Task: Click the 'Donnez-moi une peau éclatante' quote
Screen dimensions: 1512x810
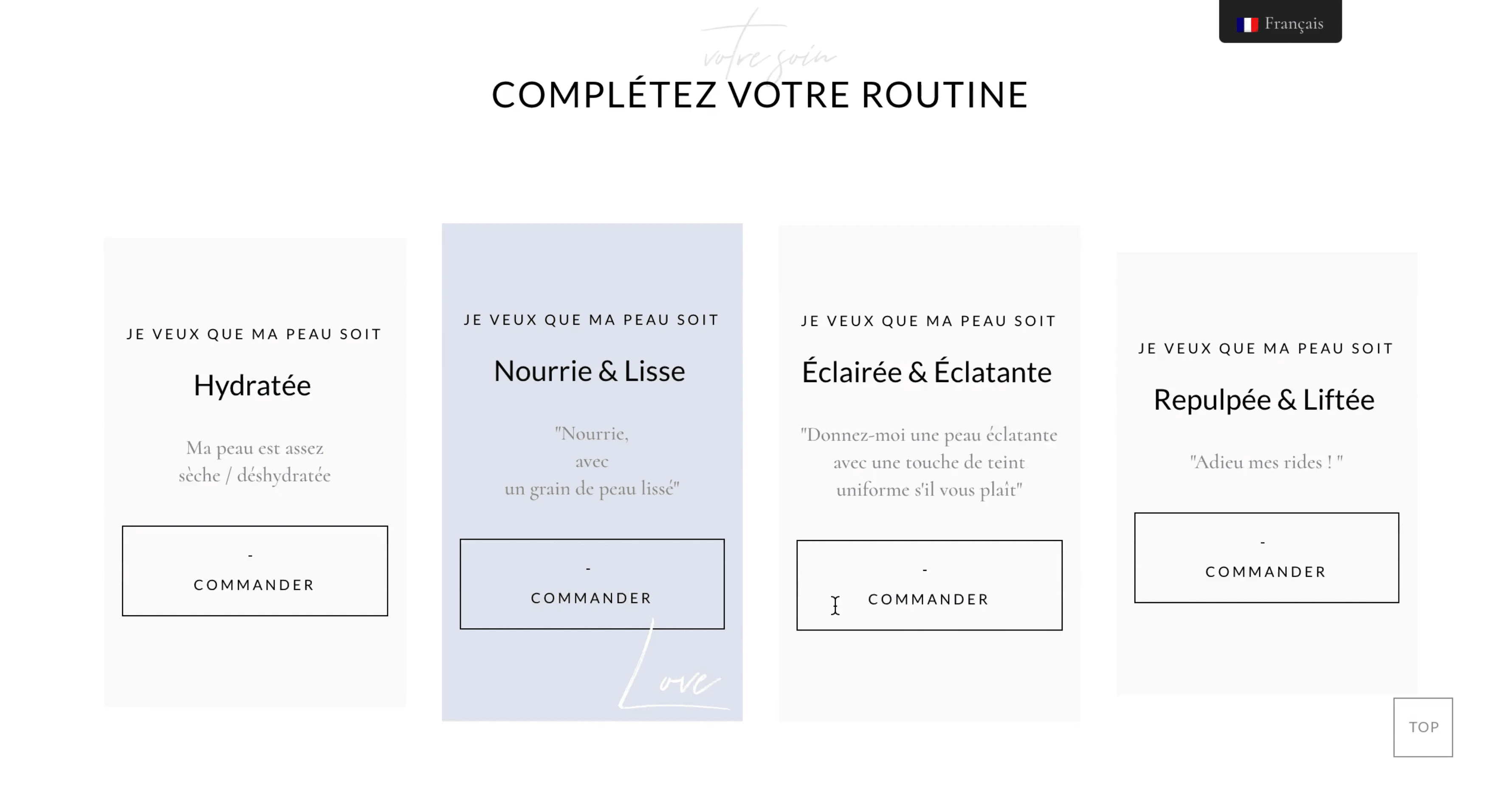Action: [x=929, y=435]
